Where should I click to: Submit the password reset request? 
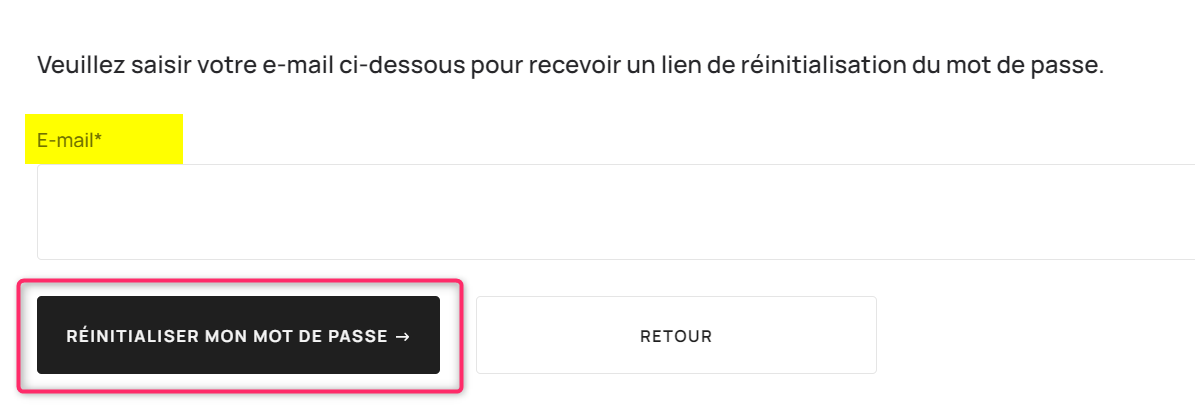tap(239, 336)
